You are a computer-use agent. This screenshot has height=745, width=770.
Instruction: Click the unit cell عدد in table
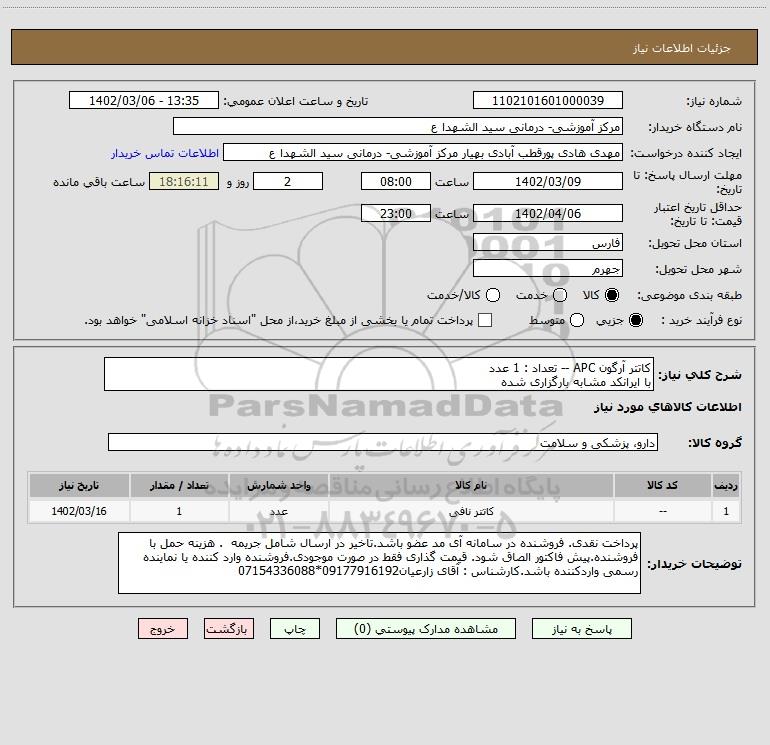tap(278, 511)
